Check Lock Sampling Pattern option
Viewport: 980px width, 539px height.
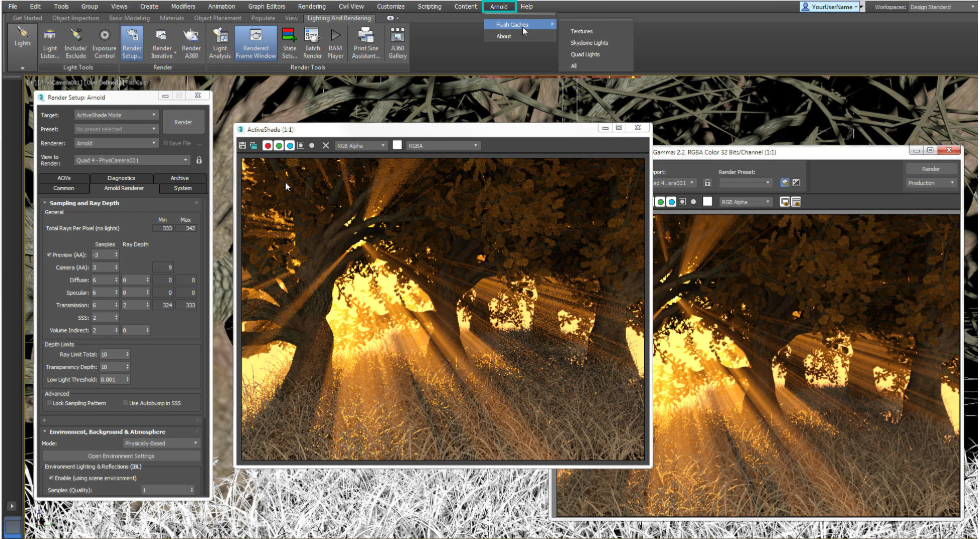pyautogui.click(x=49, y=403)
